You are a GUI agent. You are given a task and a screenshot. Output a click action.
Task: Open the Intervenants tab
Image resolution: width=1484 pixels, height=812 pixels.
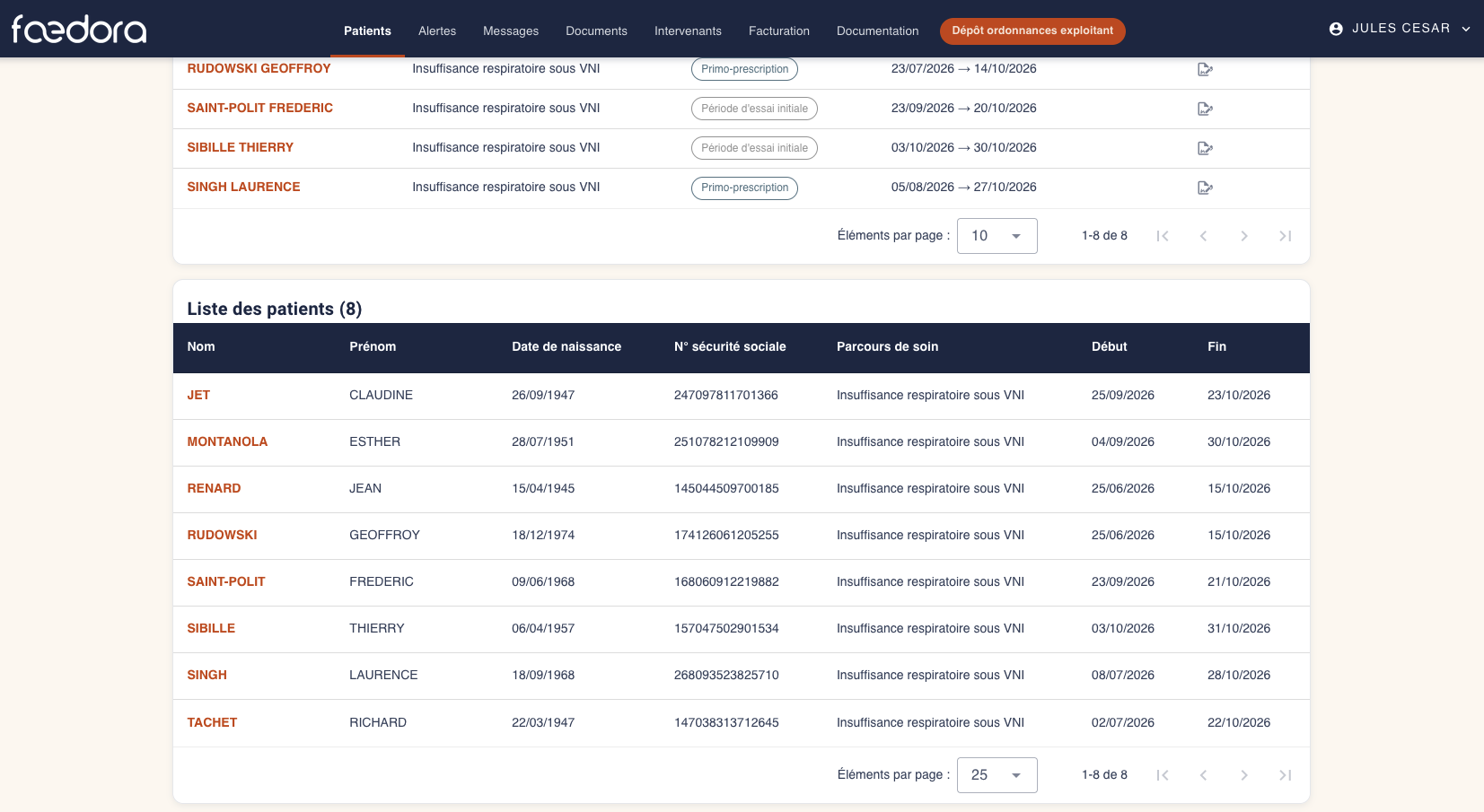coord(688,31)
